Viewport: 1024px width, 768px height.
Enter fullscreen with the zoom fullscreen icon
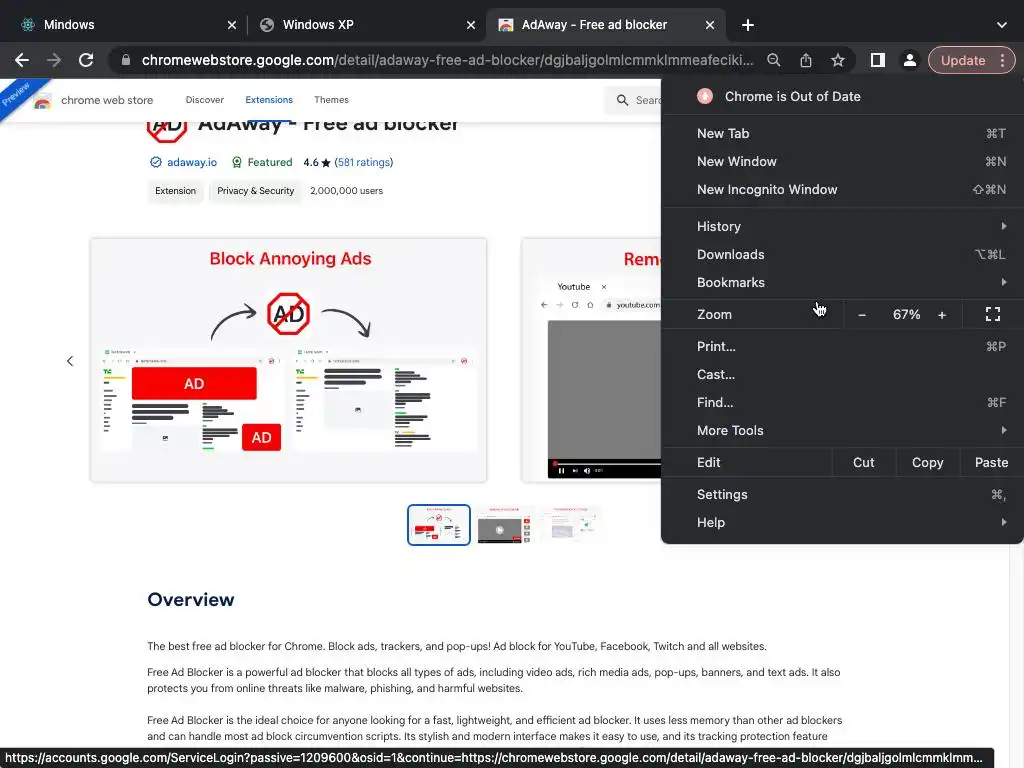pos(993,315)
